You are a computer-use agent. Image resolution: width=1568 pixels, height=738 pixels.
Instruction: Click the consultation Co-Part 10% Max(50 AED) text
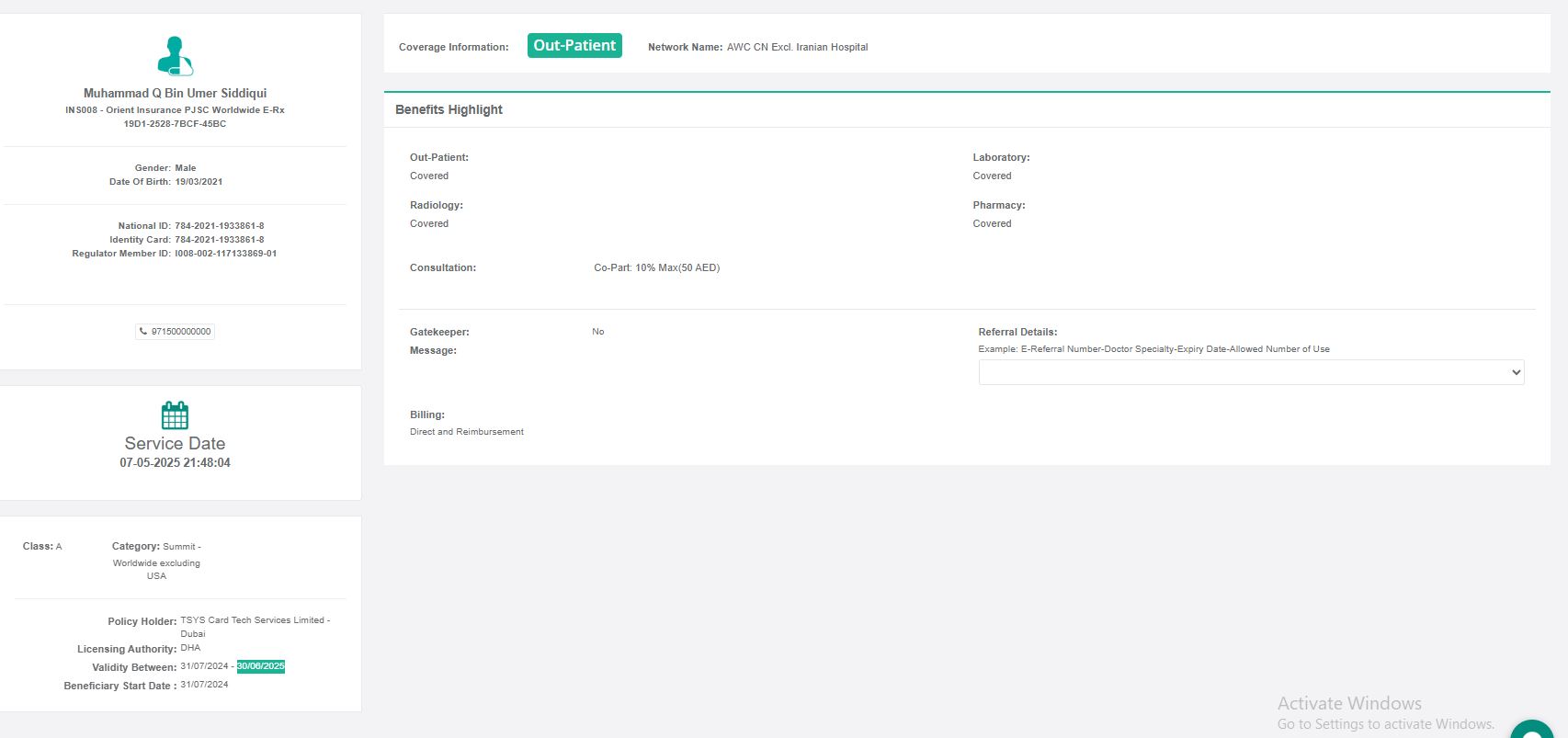point(656,268)
